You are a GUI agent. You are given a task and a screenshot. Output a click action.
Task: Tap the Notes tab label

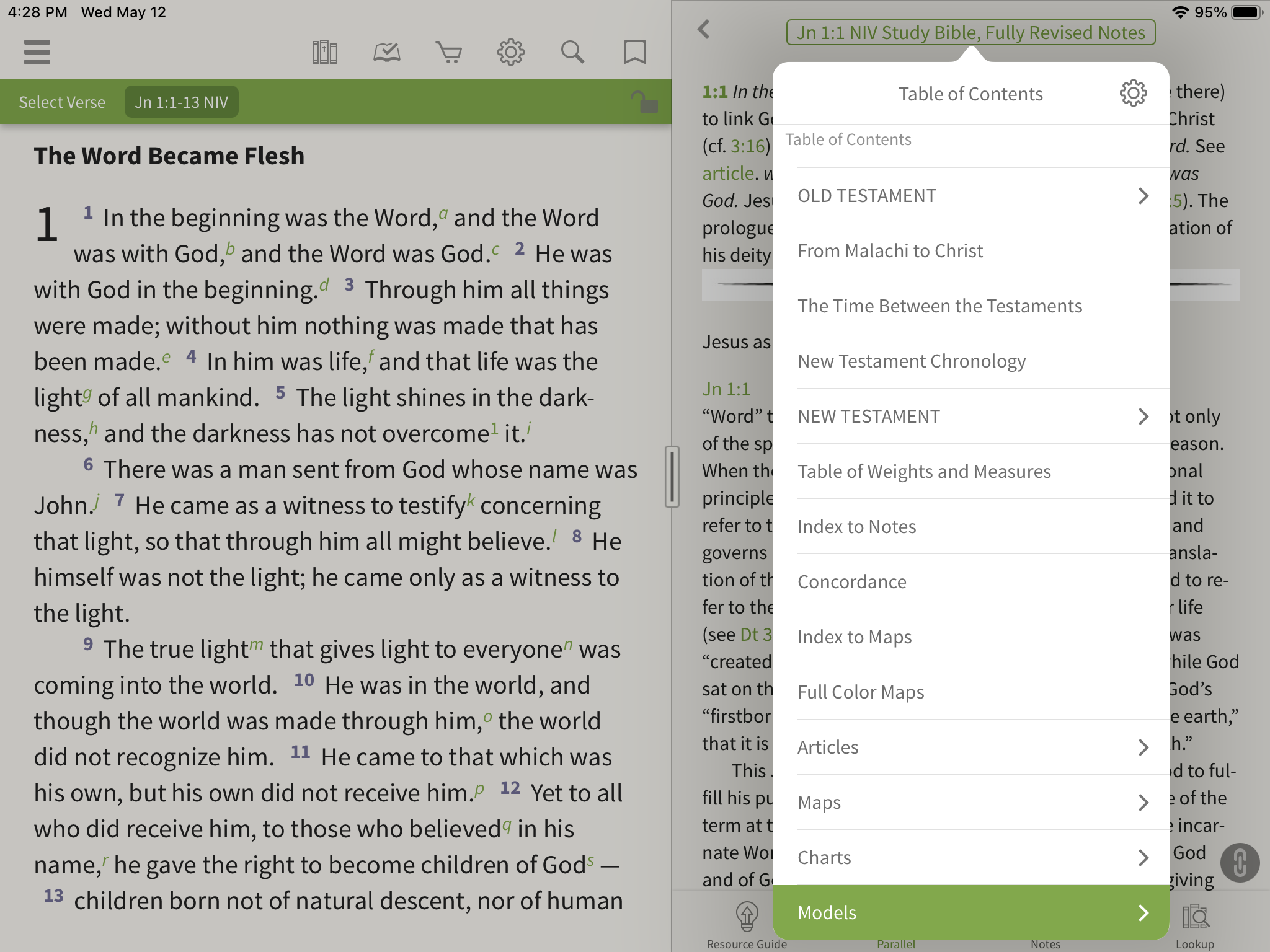1046,944
